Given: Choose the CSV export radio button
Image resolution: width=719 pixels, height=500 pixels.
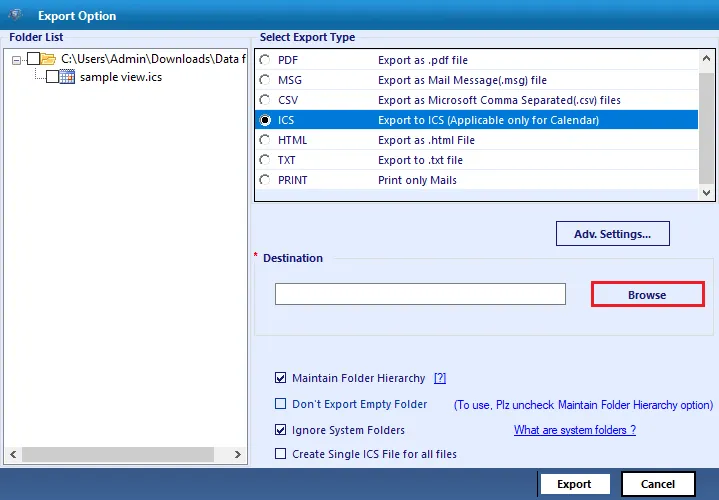Looking at the screenshot, I should pos(265,100).
